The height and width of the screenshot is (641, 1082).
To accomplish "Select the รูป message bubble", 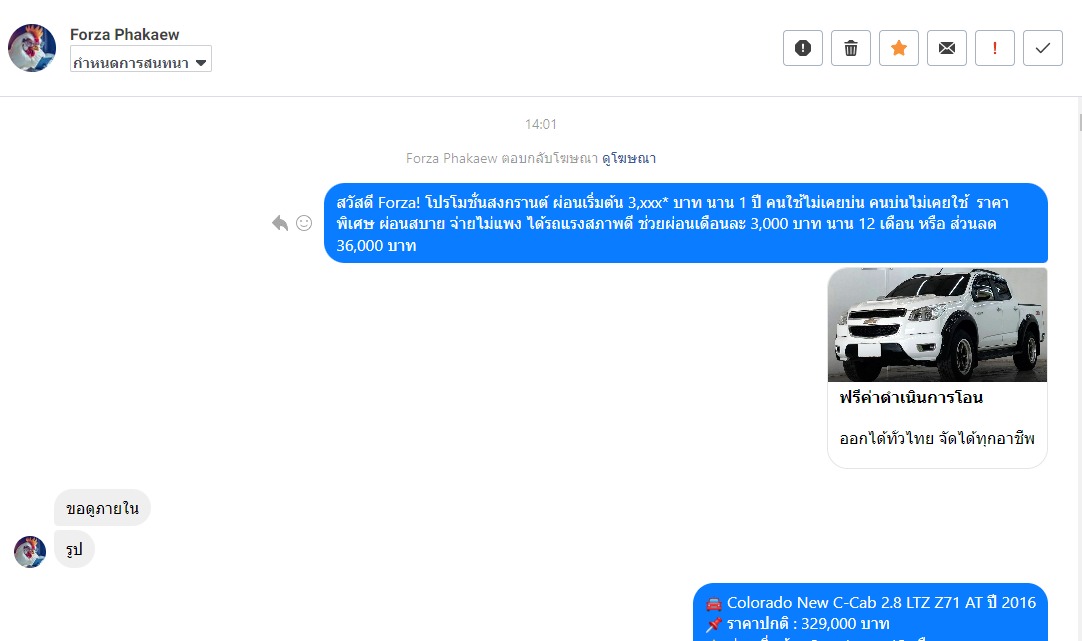I will tap(75, 549).
